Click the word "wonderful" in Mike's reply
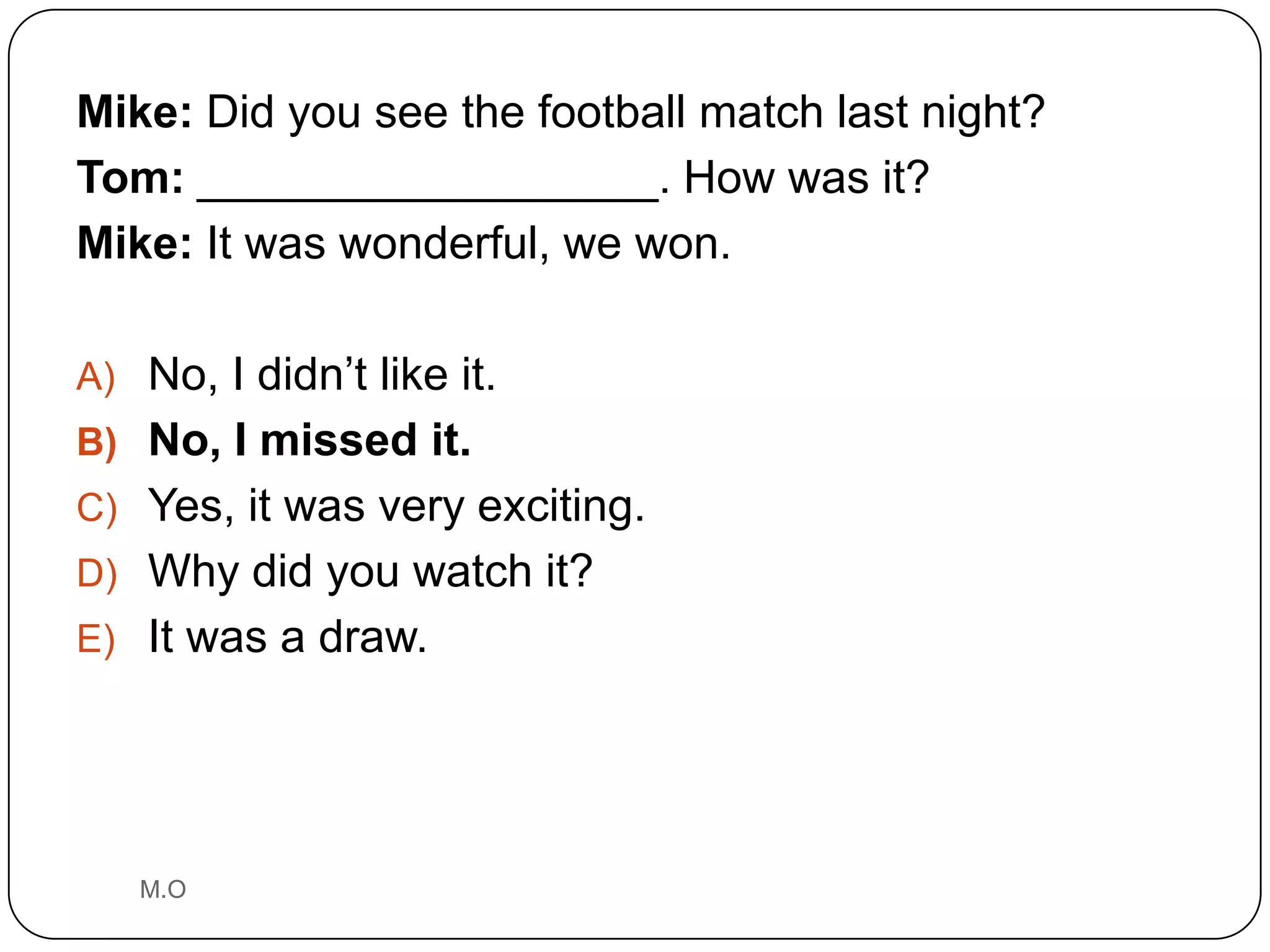 click(443, 244)
